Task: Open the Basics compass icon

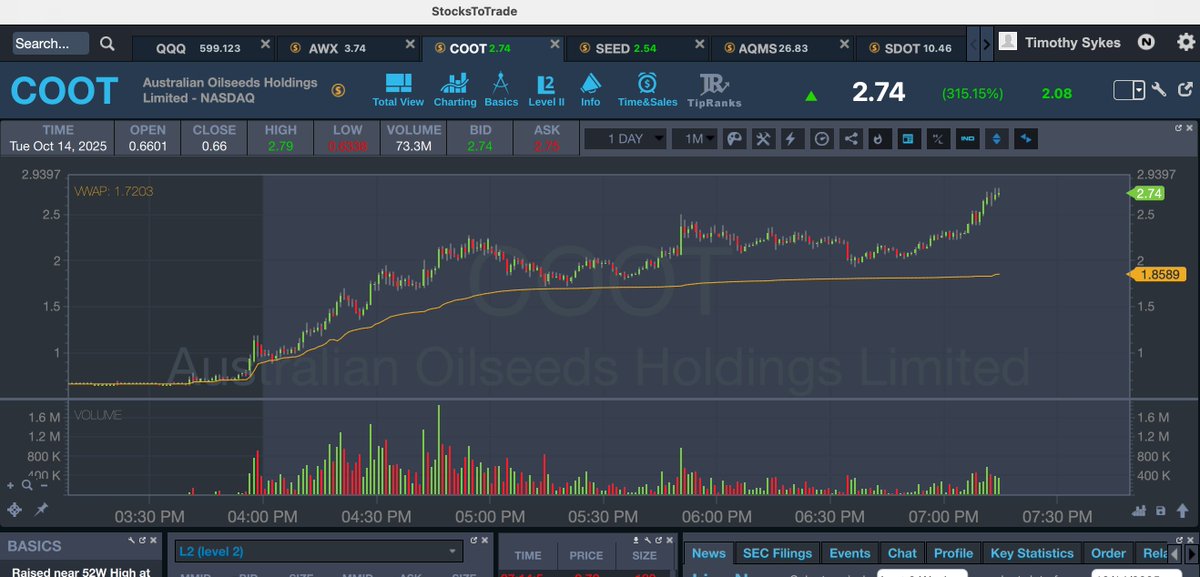Action: 501,90
